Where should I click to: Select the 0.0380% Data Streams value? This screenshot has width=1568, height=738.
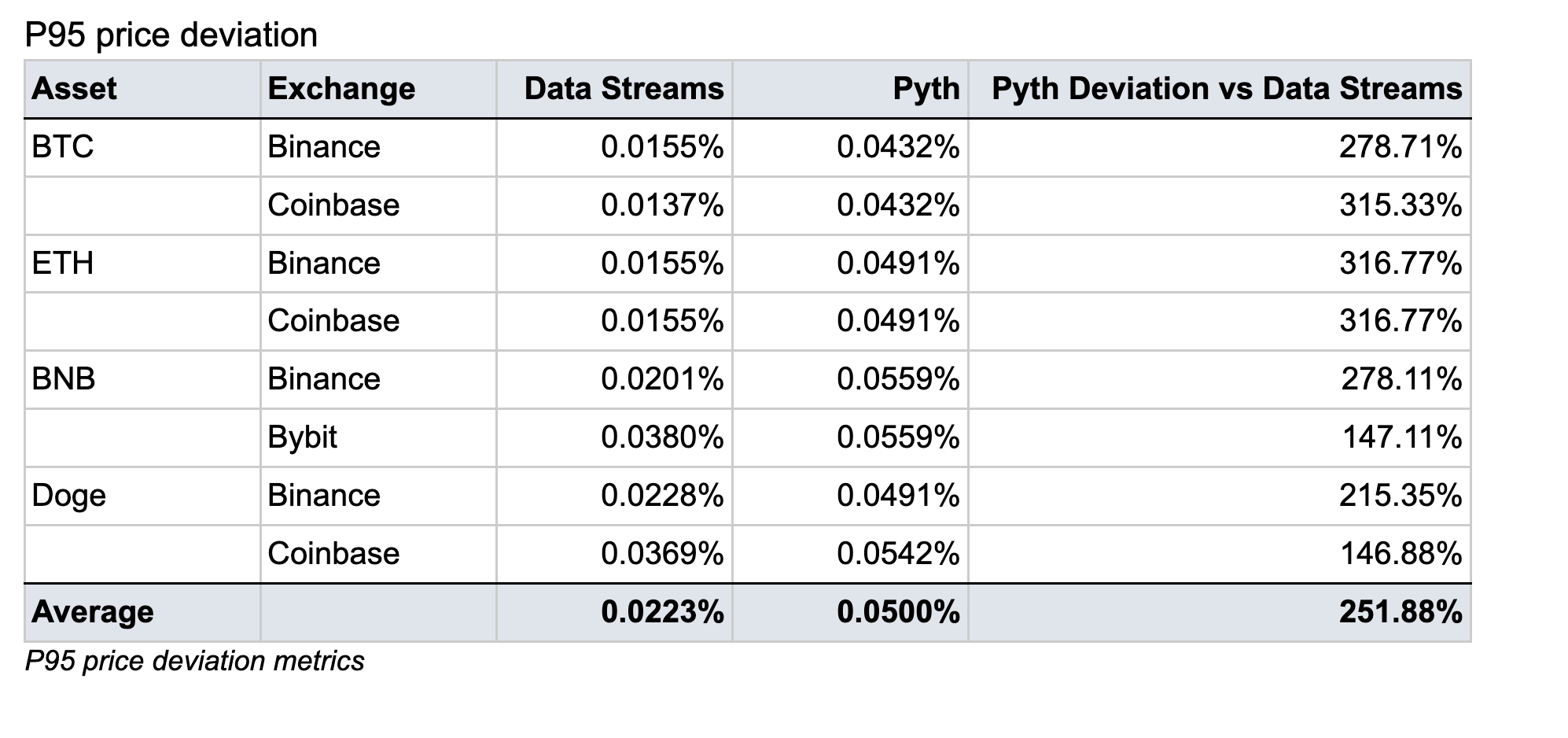[662, 437]
